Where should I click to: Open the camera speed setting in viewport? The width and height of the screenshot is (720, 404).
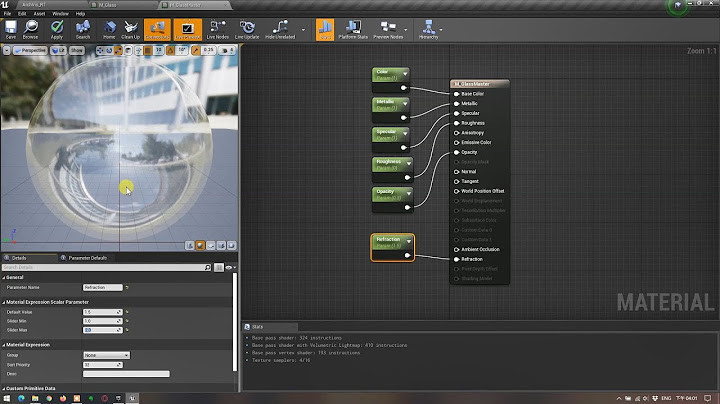pos(228,50)
